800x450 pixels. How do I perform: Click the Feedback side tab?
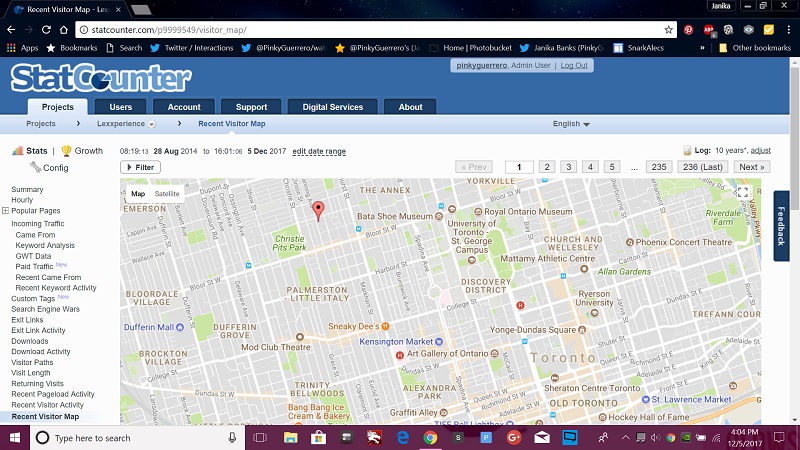click(781, 226)
